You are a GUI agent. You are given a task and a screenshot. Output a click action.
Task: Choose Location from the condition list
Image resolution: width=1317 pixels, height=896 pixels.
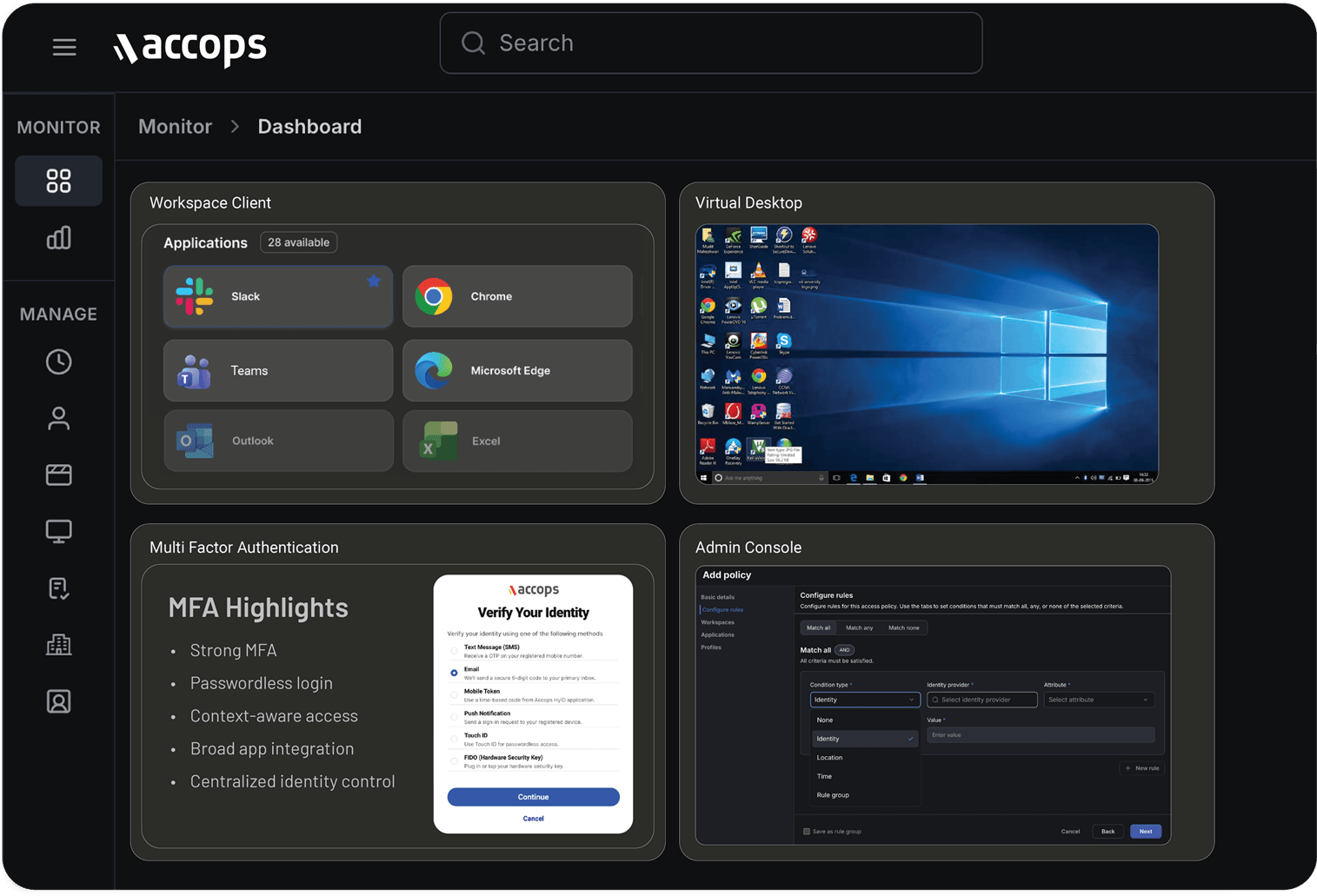pos(829,758)
